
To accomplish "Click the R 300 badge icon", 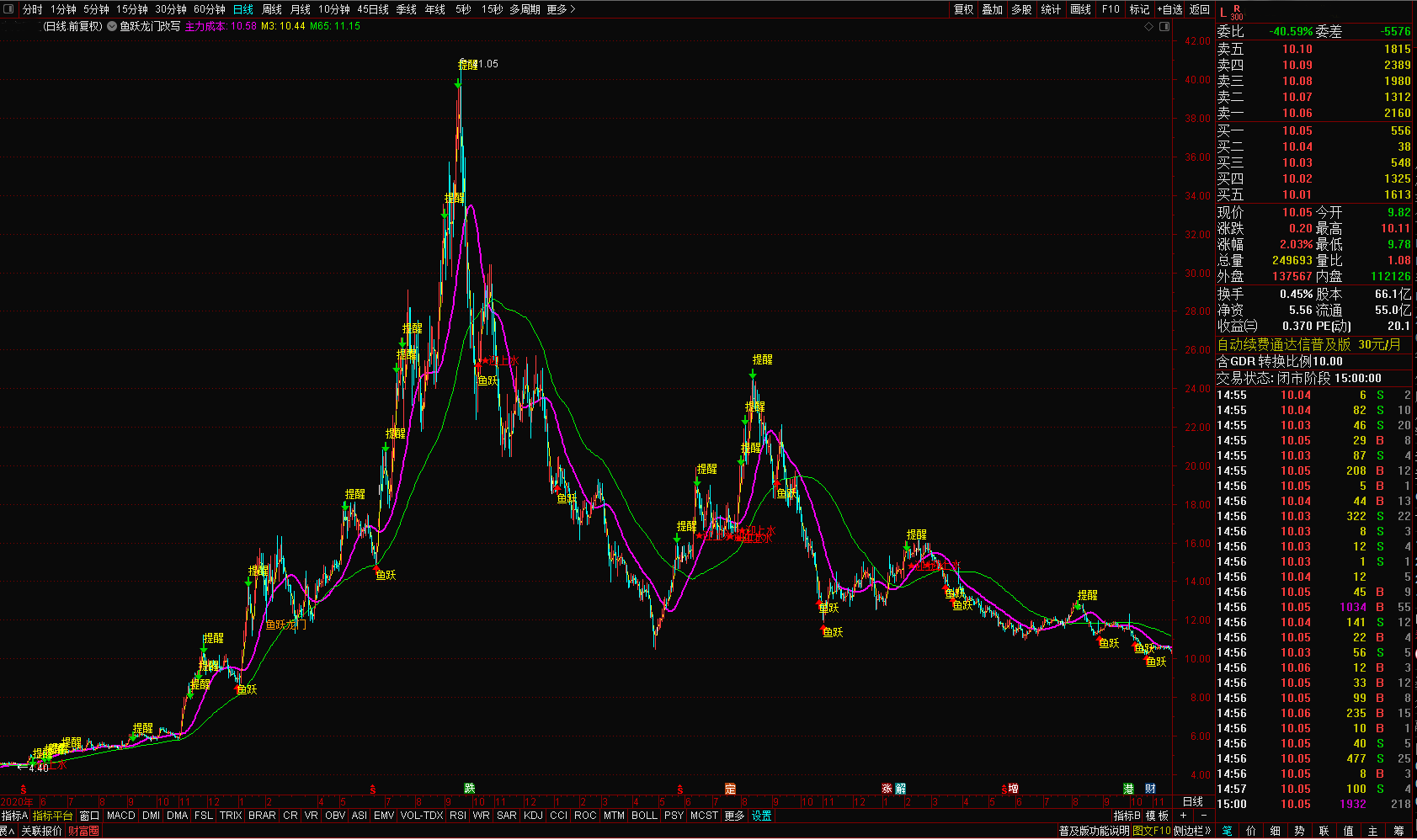I will pos(1236,12).
